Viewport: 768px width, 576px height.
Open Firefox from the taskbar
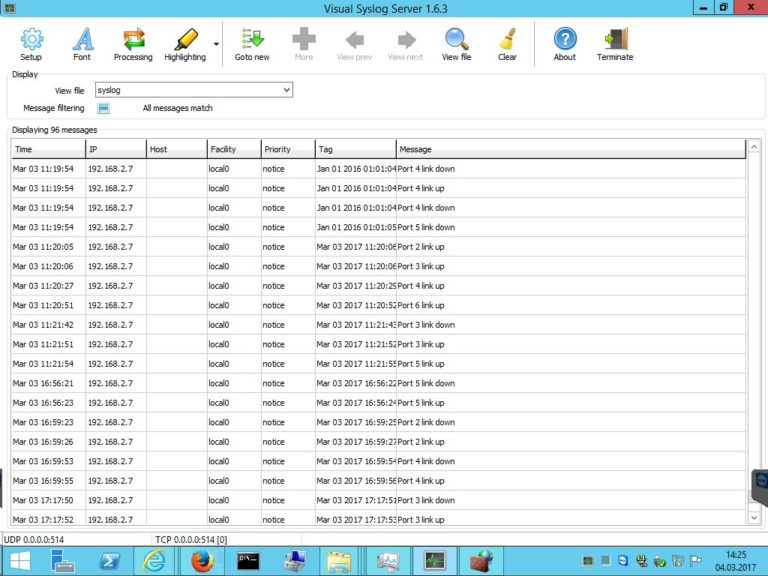[x=203, y=561]
